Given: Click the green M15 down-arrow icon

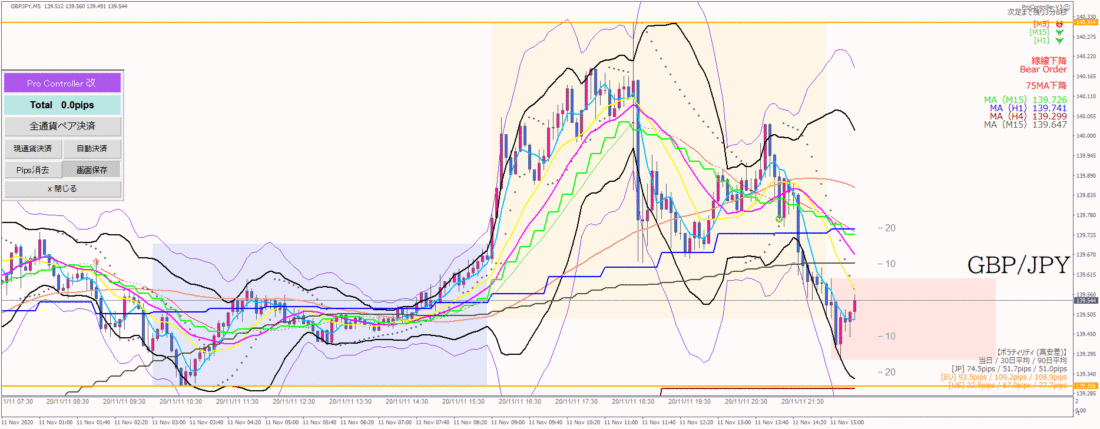Looking at the screenshot, I should tap(1059, 32).
